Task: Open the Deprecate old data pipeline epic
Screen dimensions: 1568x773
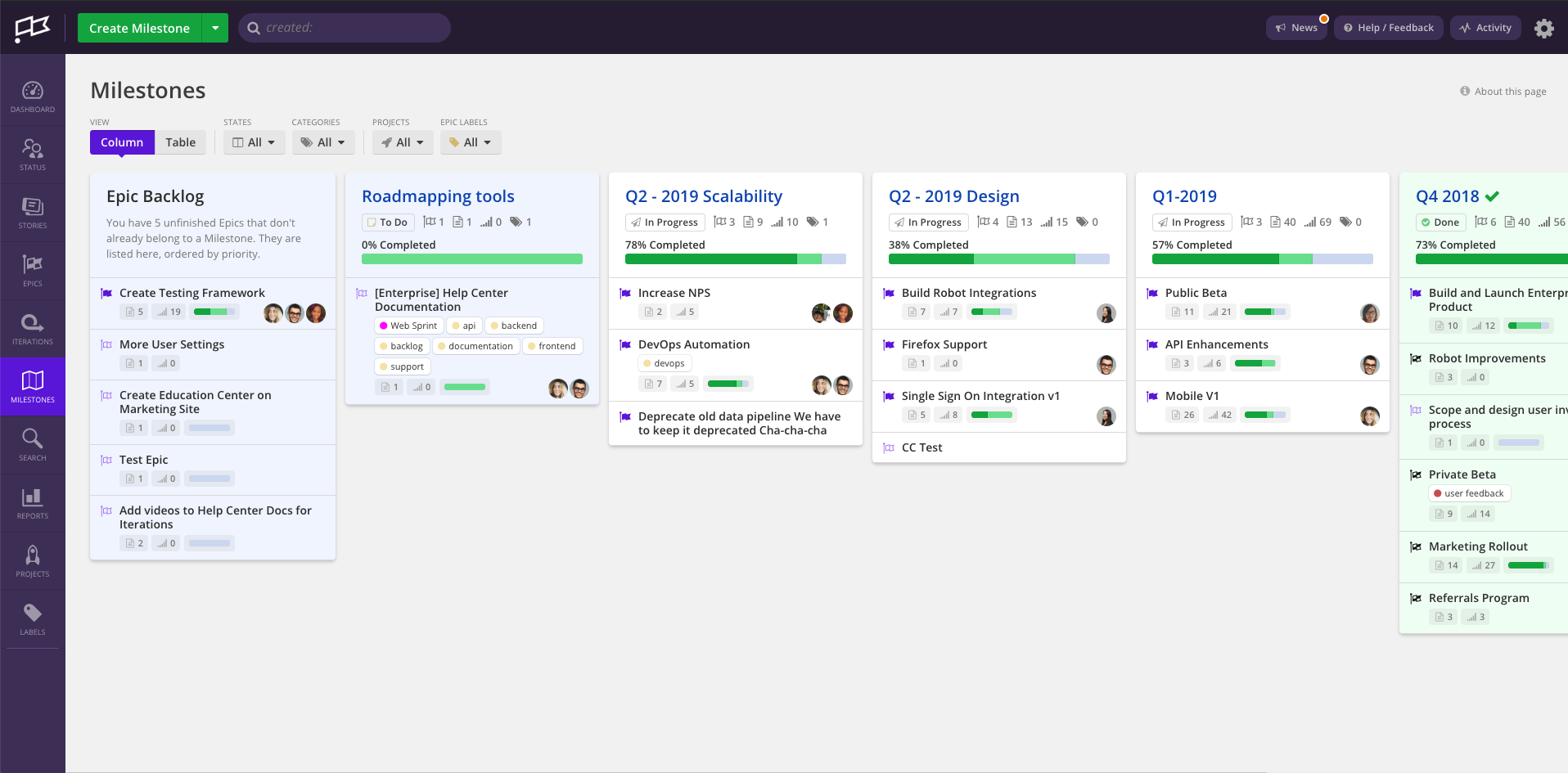Action: tap(740, 423)
